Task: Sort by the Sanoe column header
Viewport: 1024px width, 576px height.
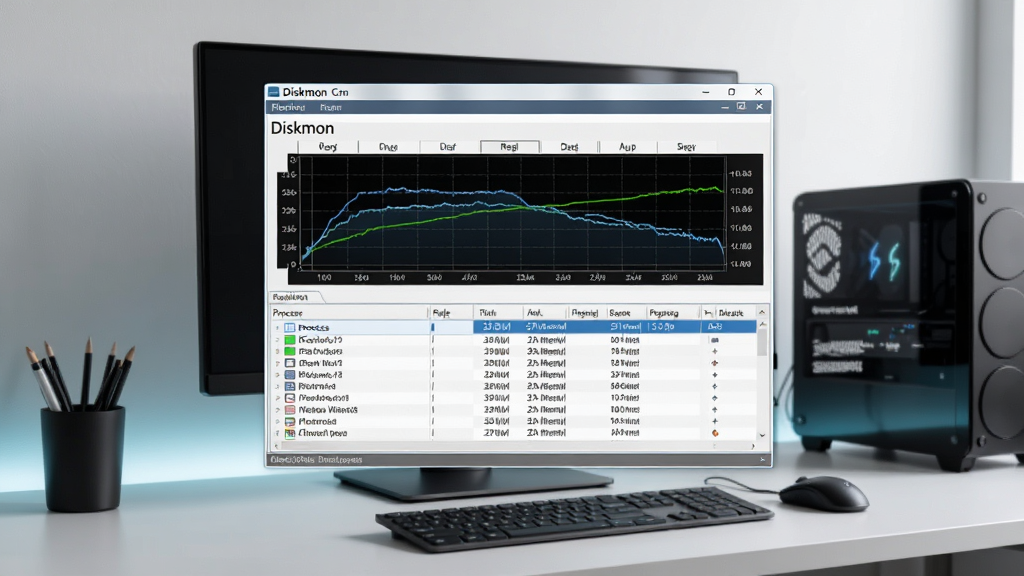Action: (626, 313)
